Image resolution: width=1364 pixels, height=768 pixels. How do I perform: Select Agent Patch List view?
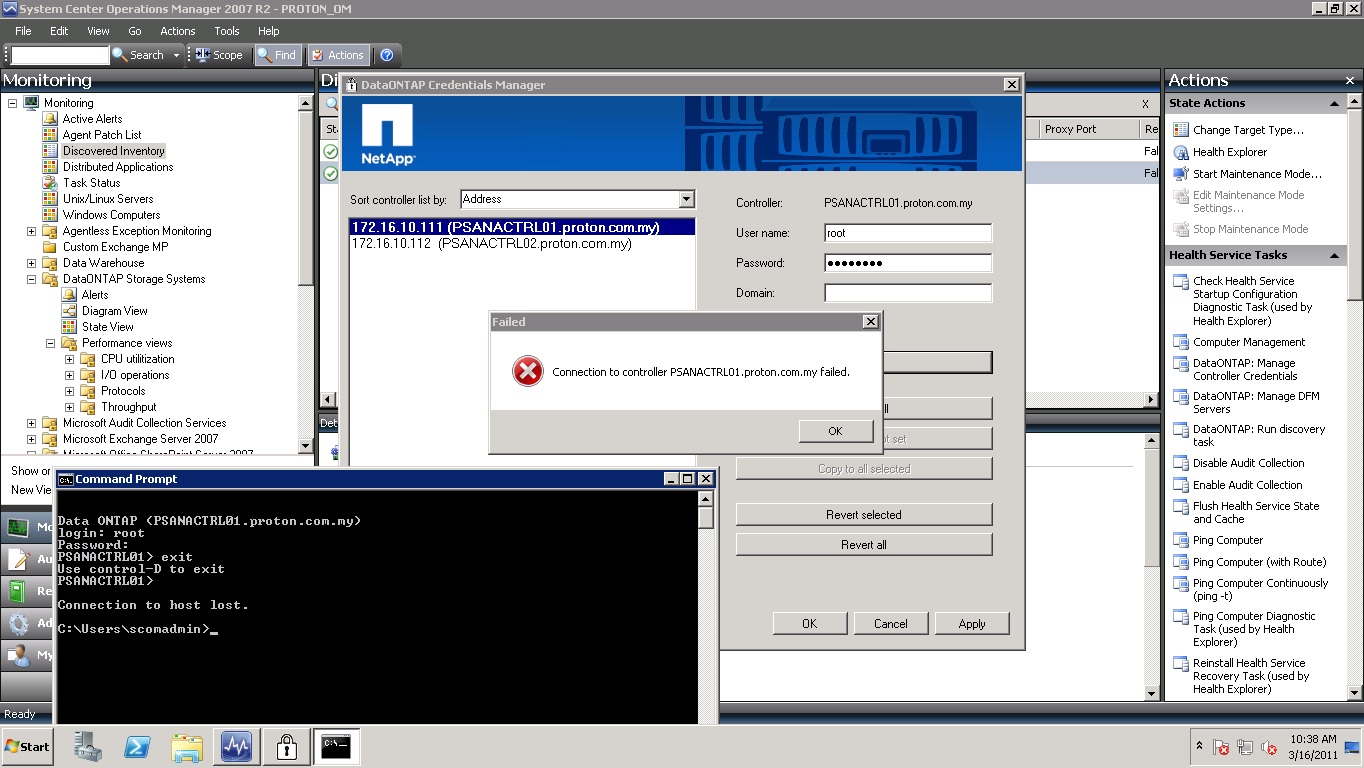coord(102,135)
